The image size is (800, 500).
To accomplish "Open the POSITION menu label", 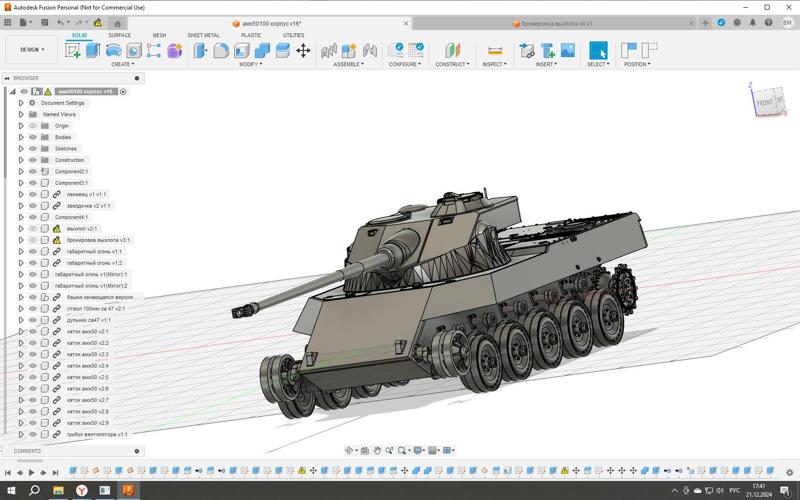I will (x=637, y=64).
